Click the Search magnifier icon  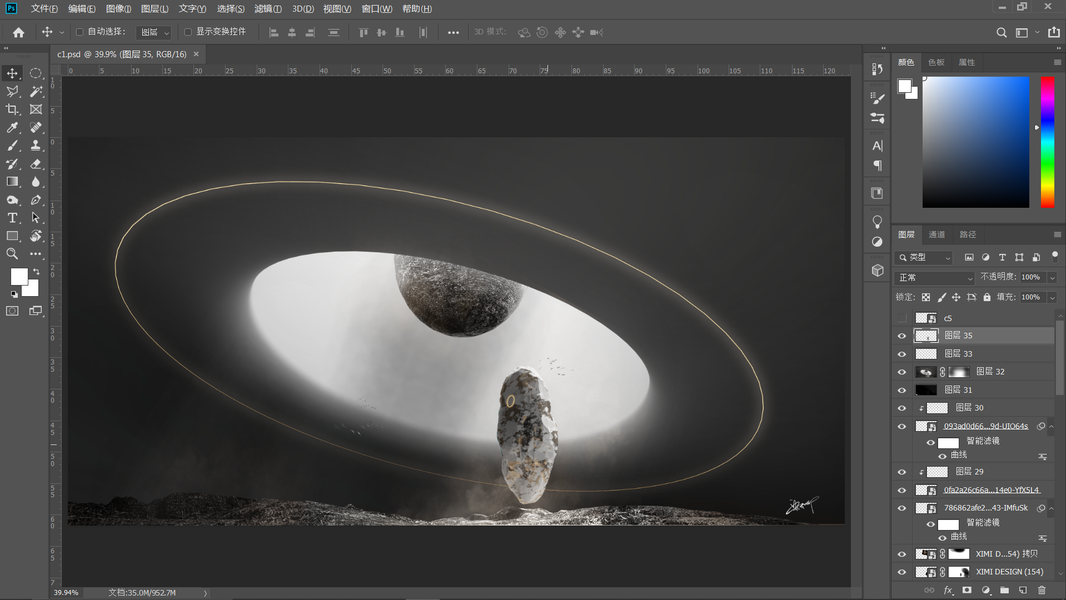(x=1001, y=32)
